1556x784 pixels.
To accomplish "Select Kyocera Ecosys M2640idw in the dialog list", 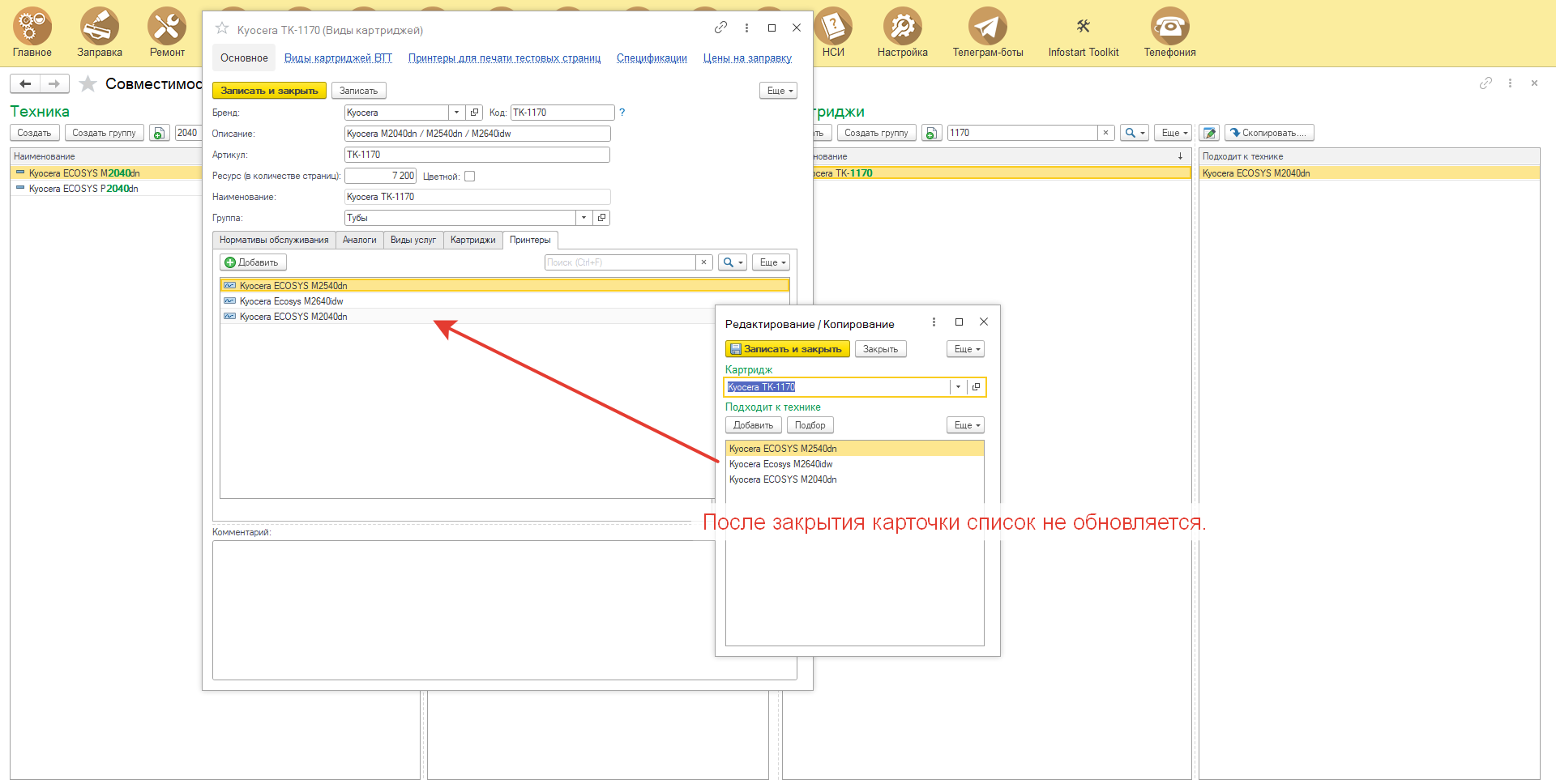I will (854, 464).
